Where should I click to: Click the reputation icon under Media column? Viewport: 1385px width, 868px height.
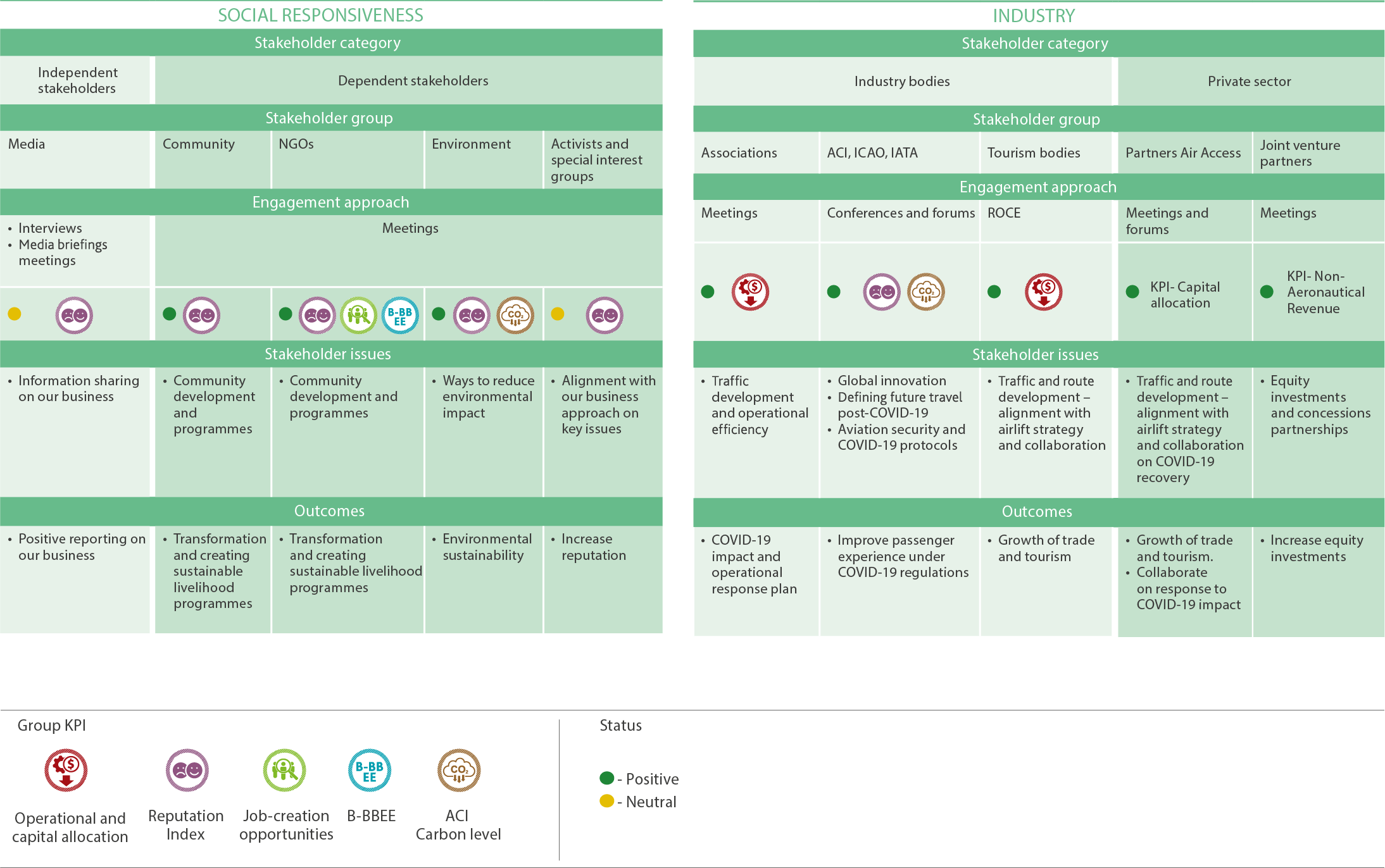point(74,315)
